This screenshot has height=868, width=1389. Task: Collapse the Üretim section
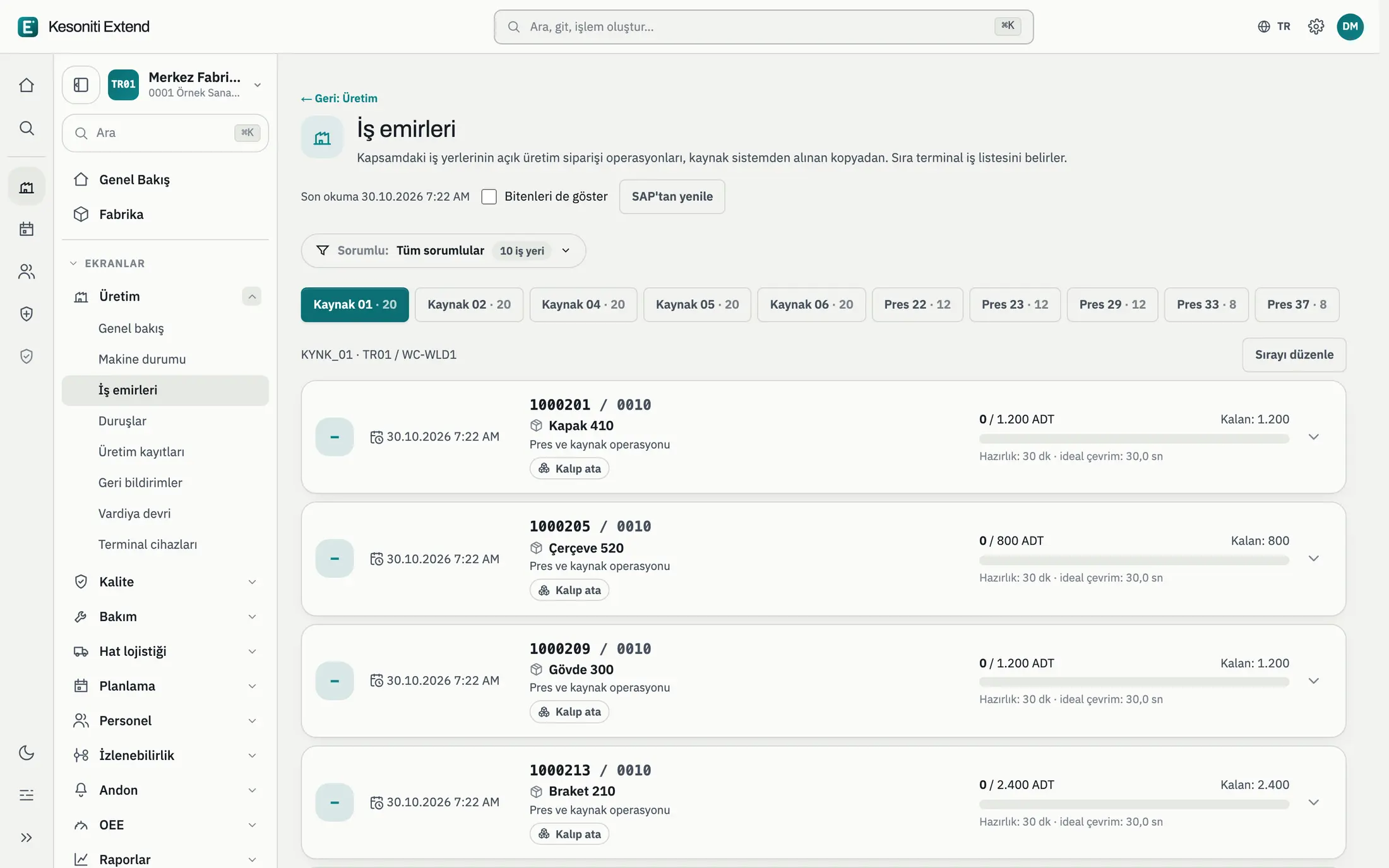tap(251, 296)
